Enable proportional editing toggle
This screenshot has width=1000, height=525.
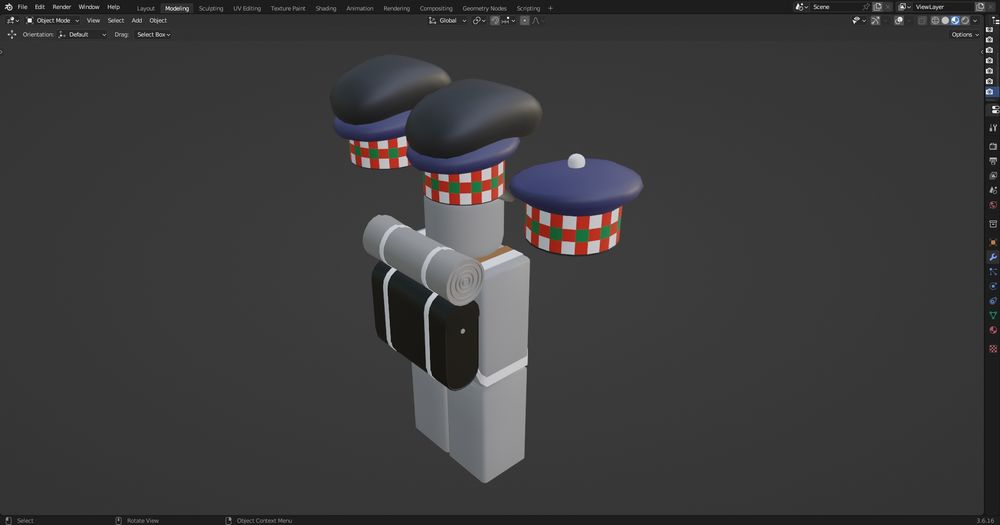524,20
